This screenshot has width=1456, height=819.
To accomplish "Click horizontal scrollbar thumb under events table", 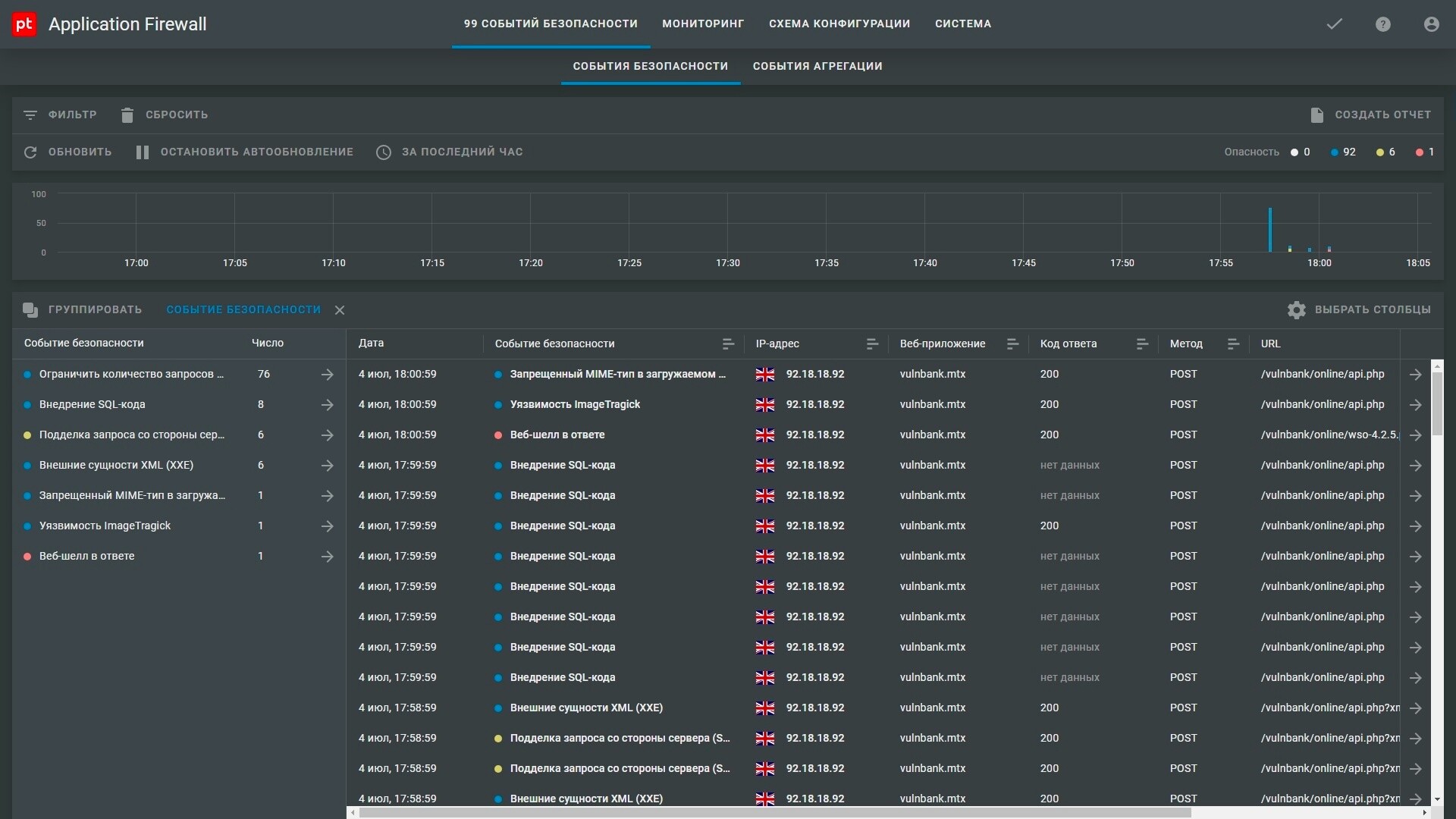I will click(775, 813).
